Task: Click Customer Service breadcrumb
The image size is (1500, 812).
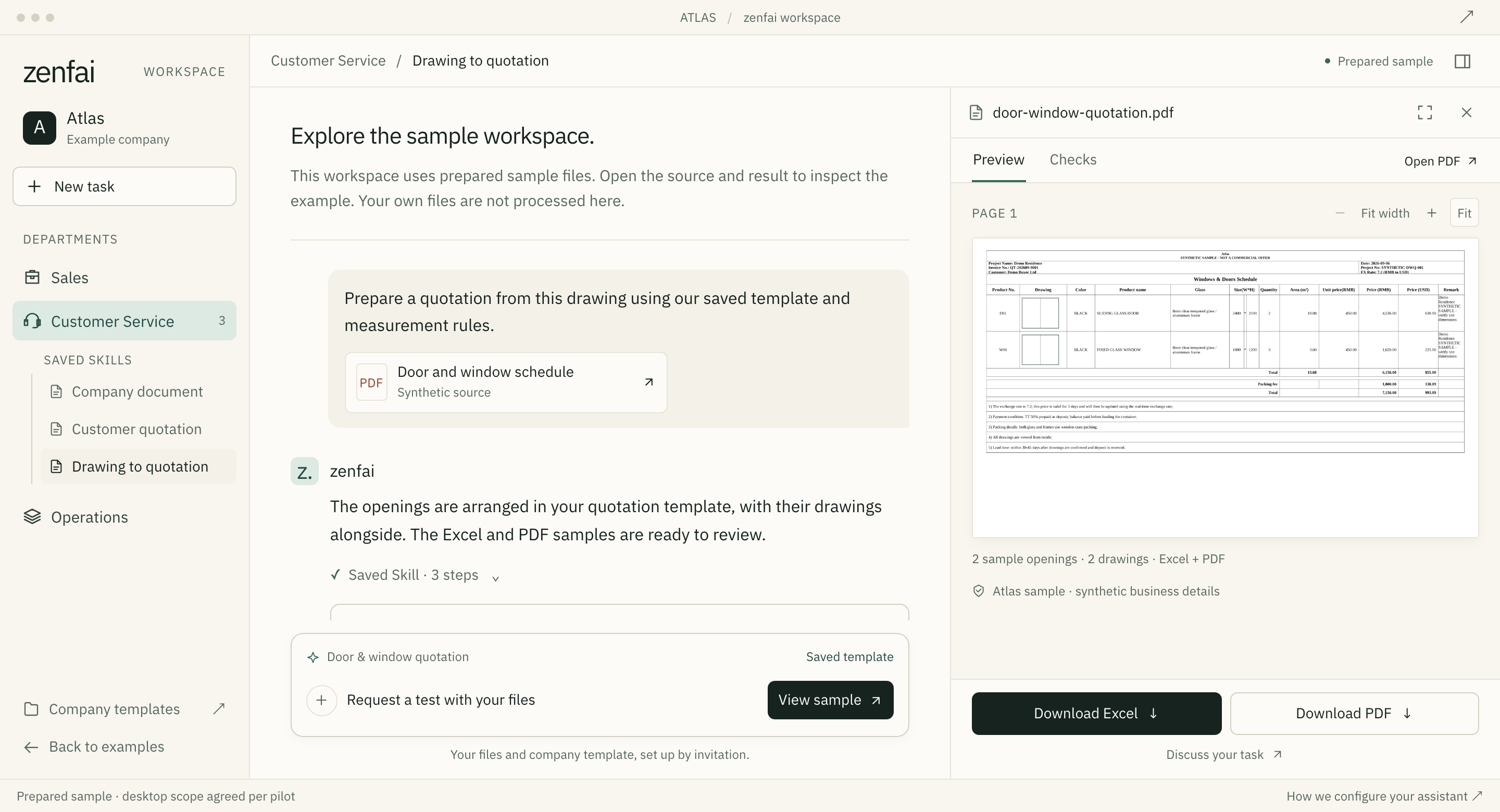Action: [x=328, y=61]
